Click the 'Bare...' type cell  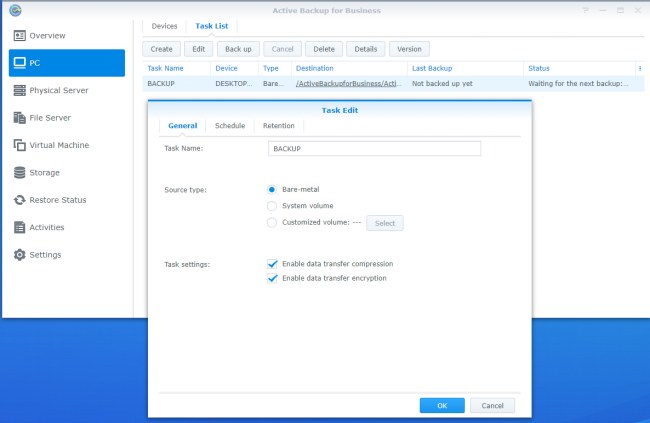(x=273, y=83)
